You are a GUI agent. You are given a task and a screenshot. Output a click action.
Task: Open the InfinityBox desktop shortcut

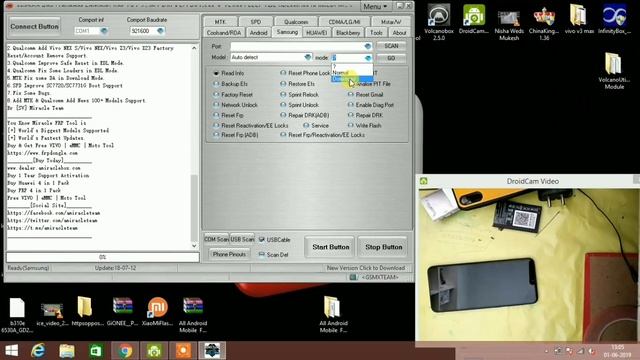[x=614, y=18]
